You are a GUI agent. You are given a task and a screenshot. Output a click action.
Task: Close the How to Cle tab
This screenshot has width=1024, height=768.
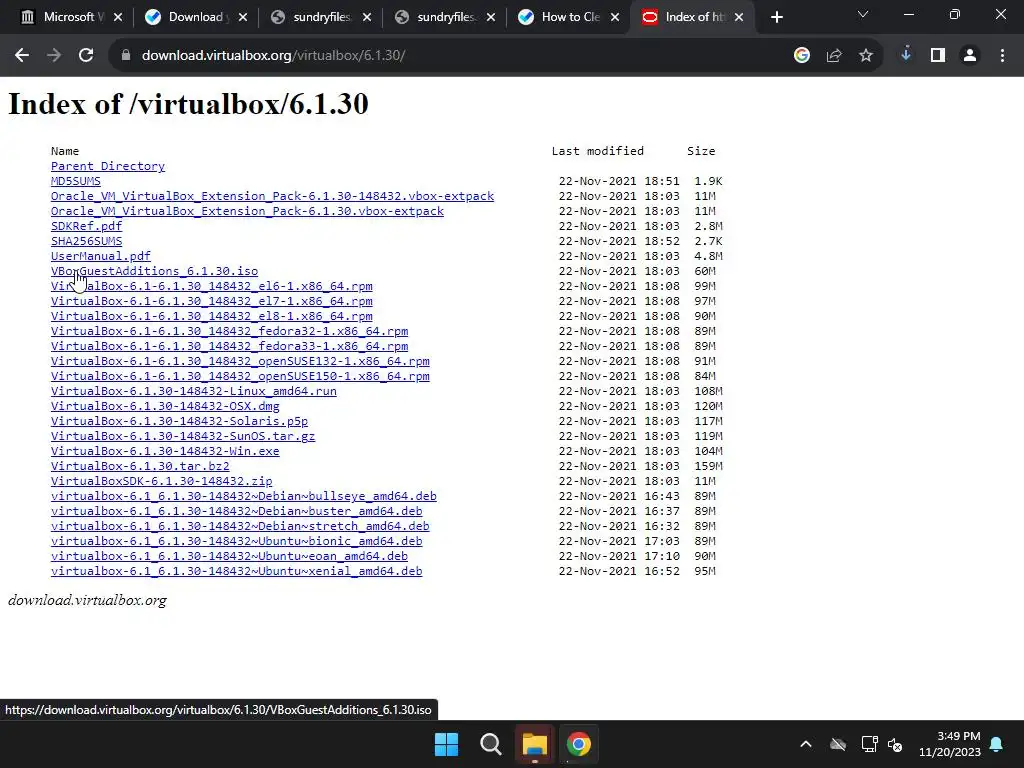pos(615,18)
